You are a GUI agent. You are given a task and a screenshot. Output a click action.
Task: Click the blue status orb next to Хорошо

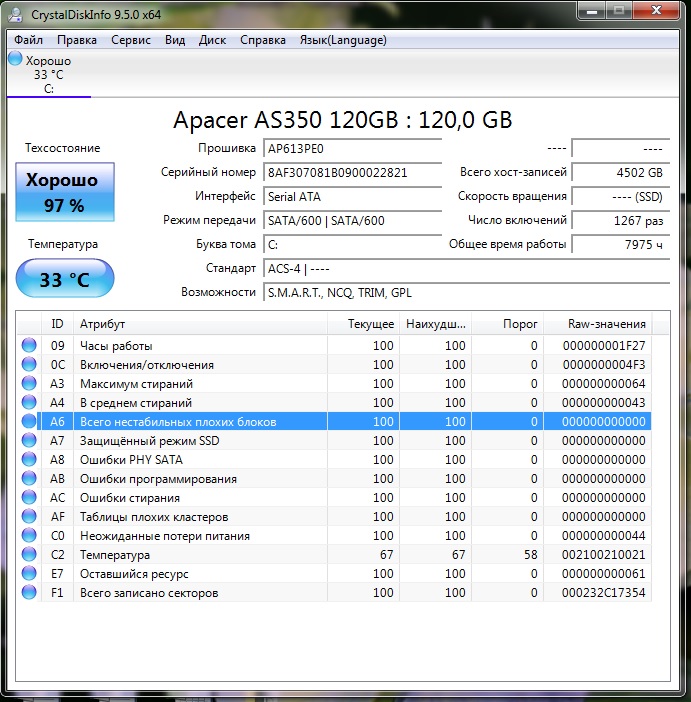(15, 59)
